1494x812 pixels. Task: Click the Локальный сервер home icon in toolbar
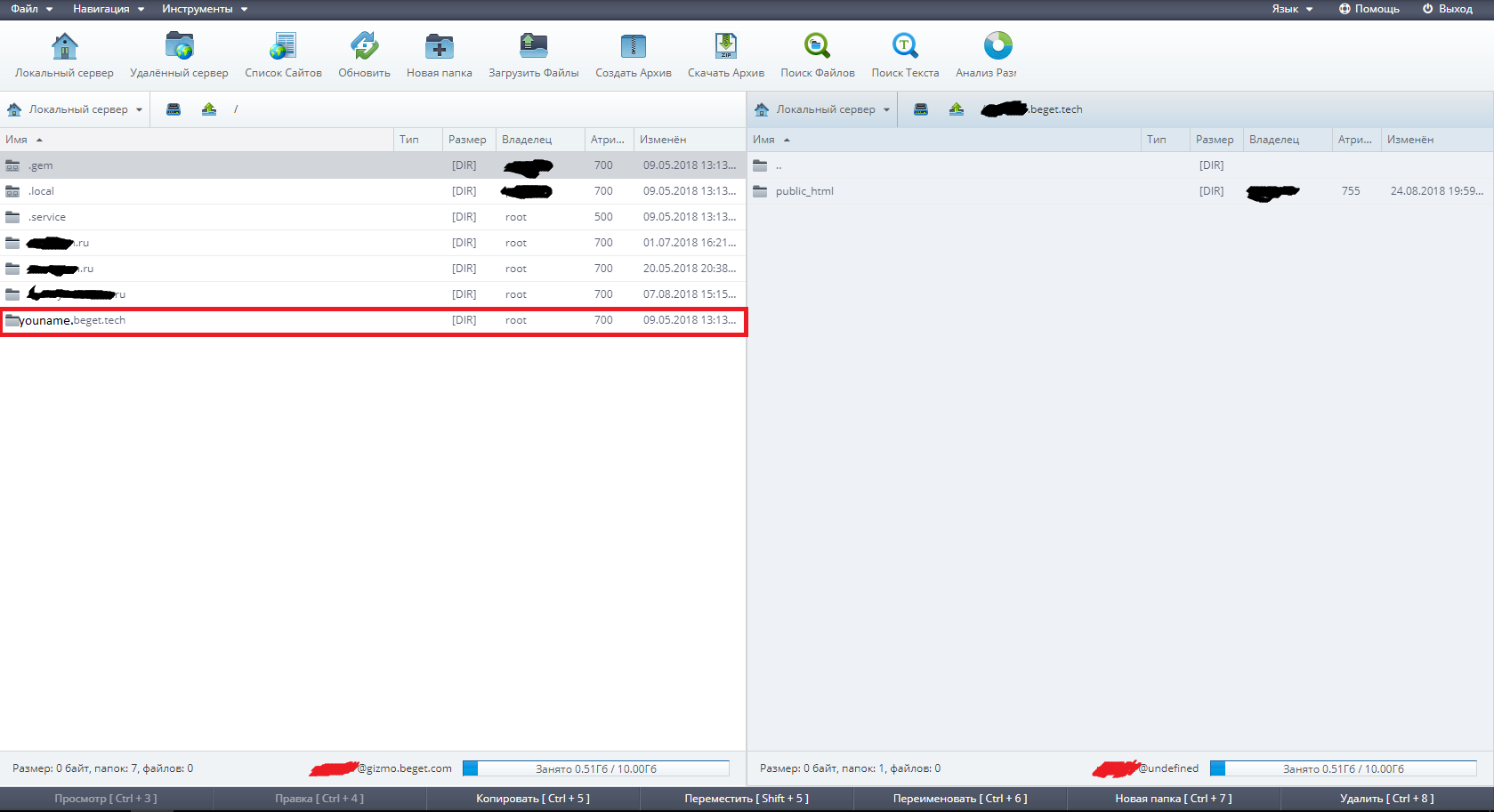(64, 46)
